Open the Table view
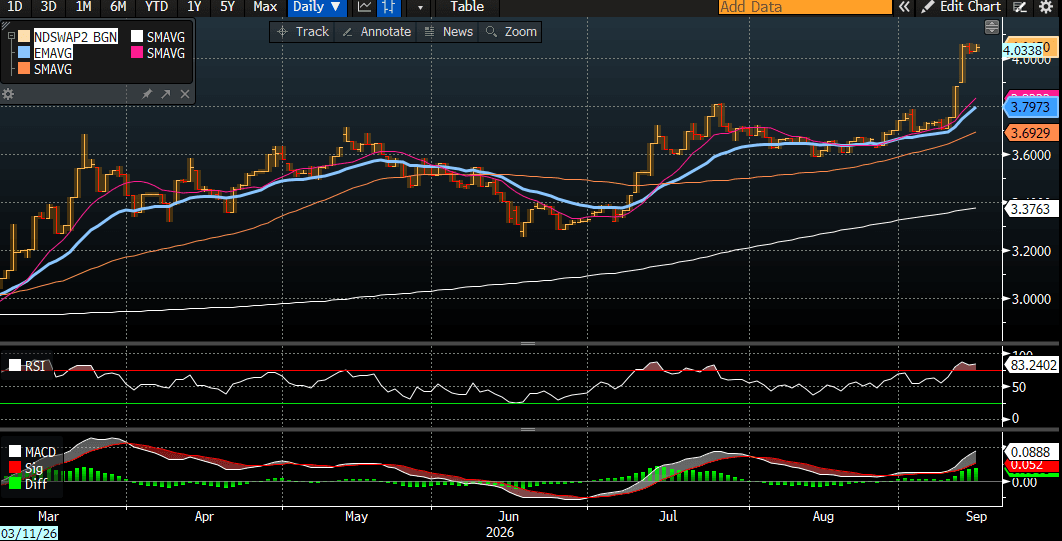The height and width of the screenshot is (541, 1062). 467,7
